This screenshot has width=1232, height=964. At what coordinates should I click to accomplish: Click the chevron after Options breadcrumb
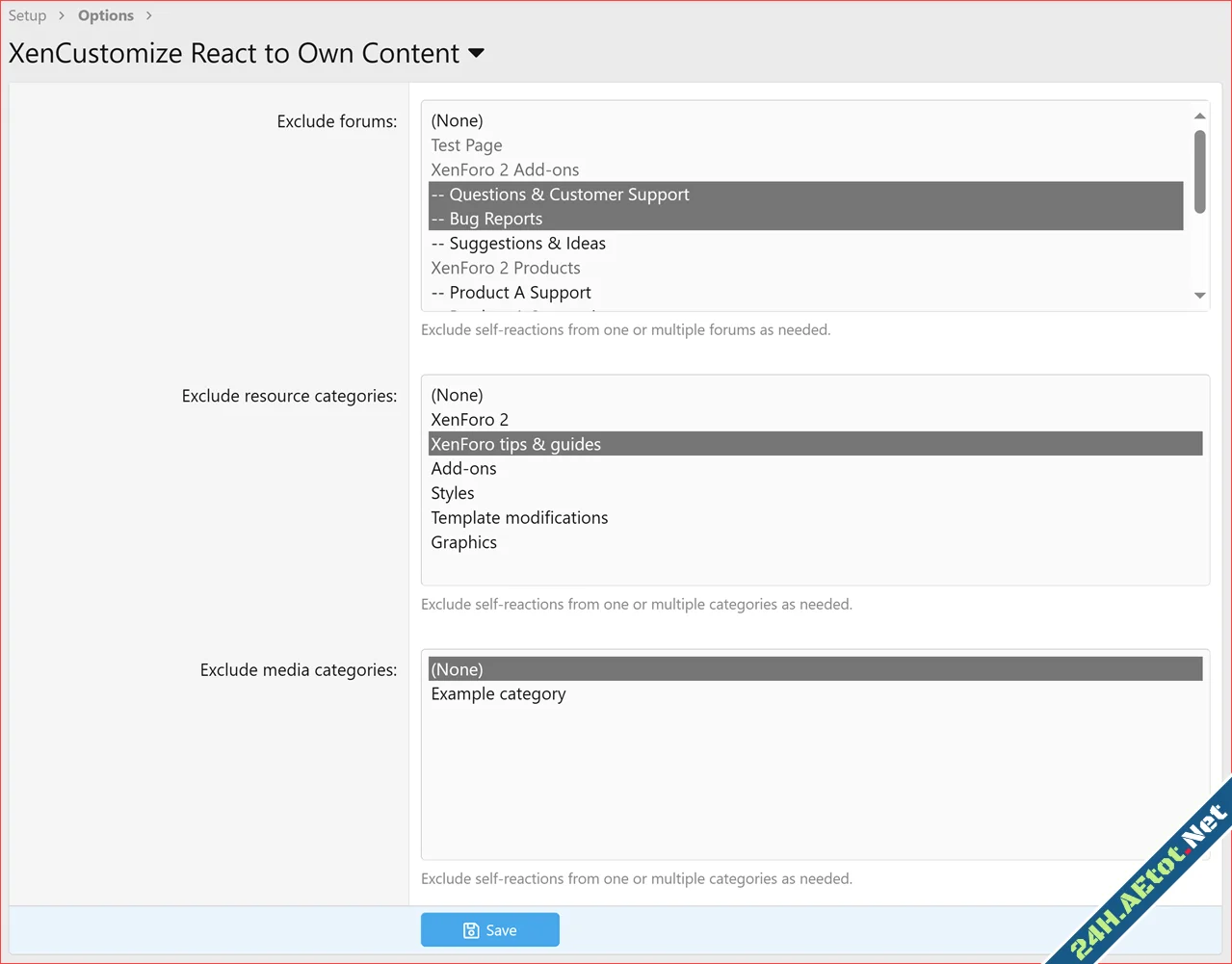pos(148,15)
